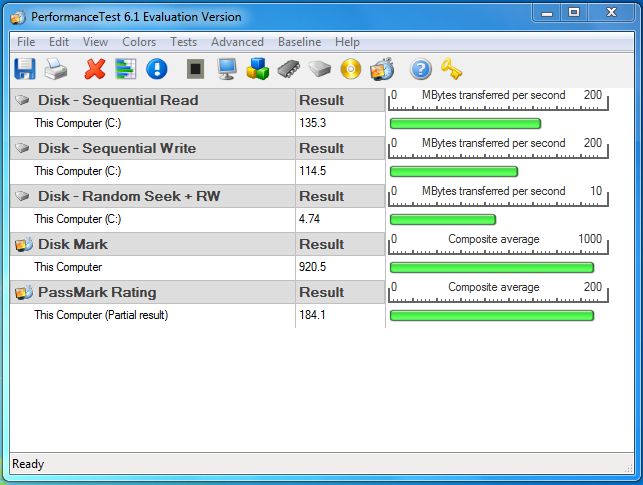Image resolution: width=643 pixels, height=485 pixels.
Task: Open the View menu
Action: coord(96,42)
